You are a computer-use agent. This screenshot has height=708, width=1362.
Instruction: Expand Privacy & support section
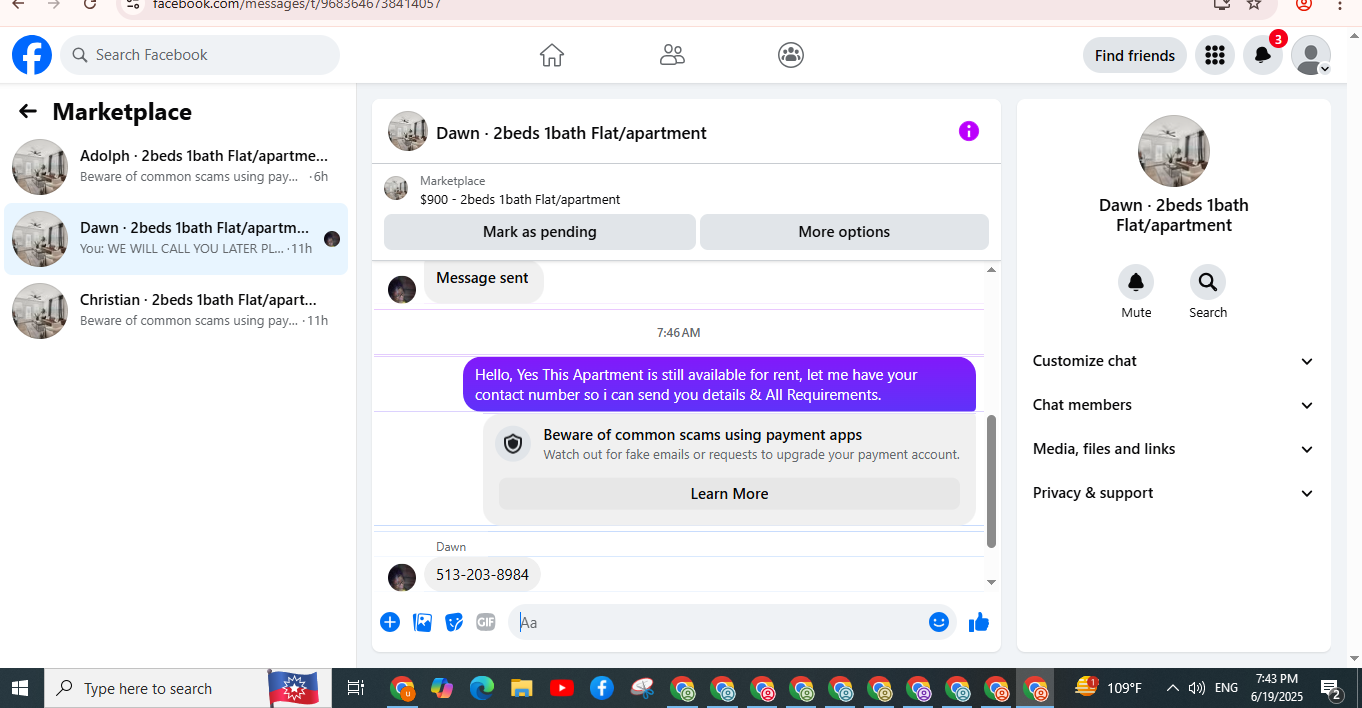1174,493
